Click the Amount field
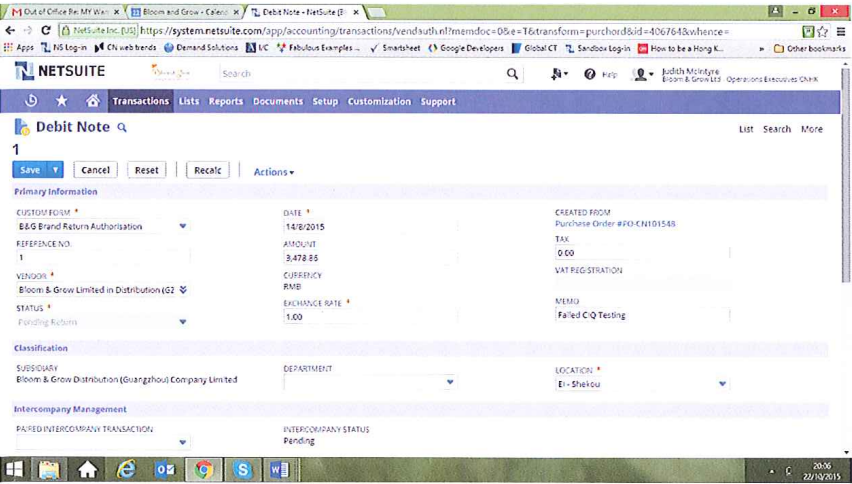This screenshot has height=484, width=852. [x=370, y=258]
